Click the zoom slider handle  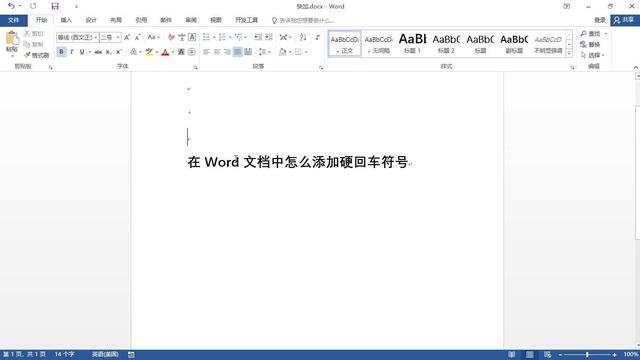pos(587,355)
